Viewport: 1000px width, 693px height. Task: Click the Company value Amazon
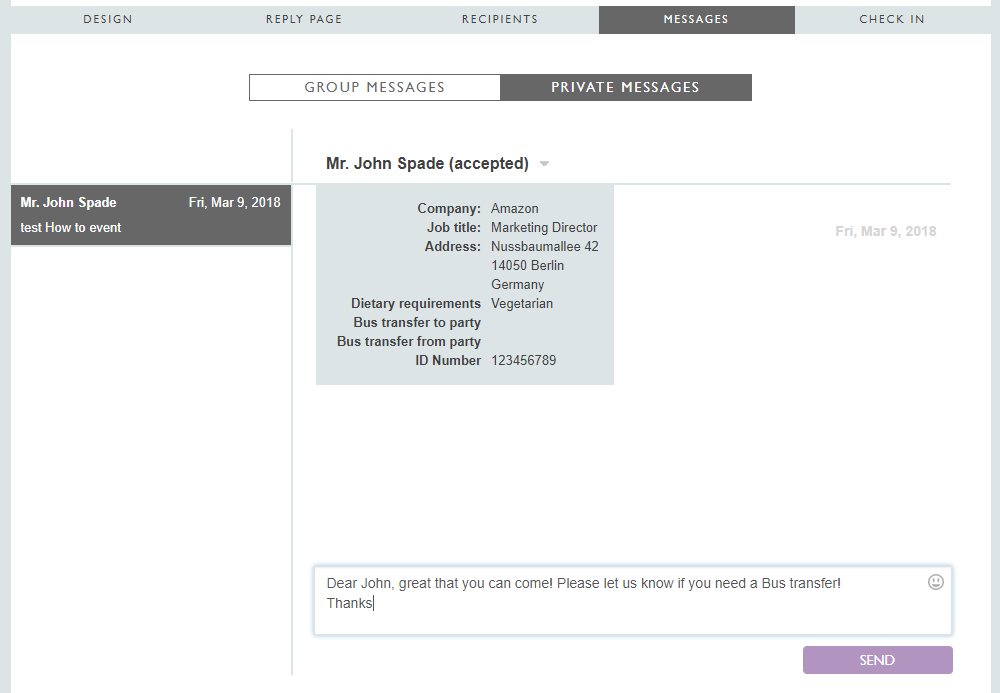(x=514, y=209)
